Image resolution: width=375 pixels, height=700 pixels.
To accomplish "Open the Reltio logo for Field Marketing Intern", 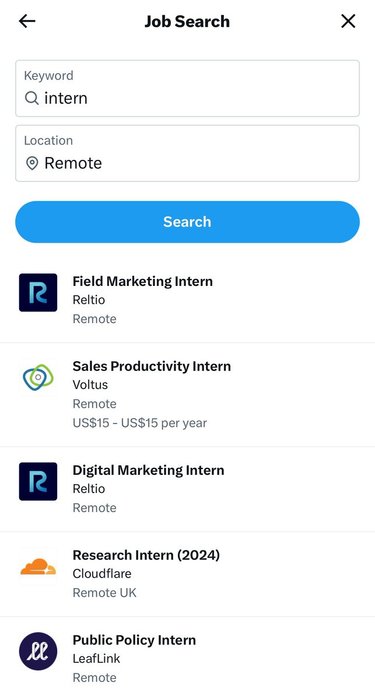I will click(x=38, y=292).
